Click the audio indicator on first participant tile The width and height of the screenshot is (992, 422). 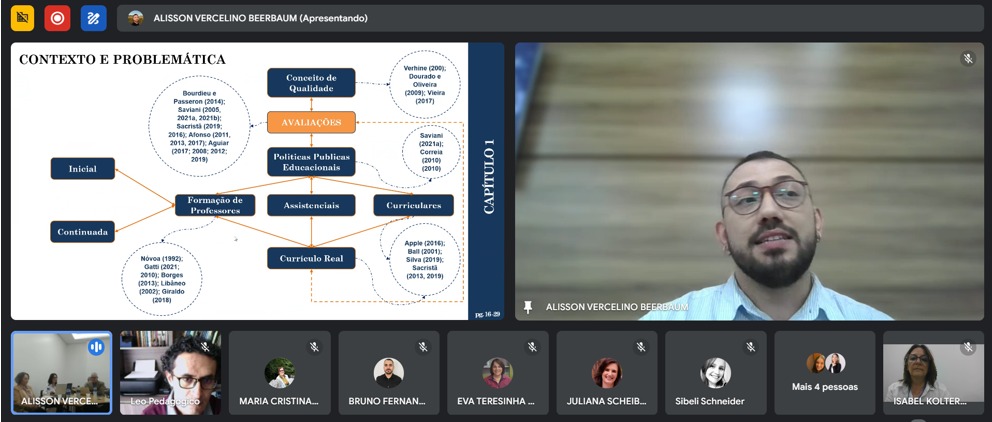tap(96, 347)
